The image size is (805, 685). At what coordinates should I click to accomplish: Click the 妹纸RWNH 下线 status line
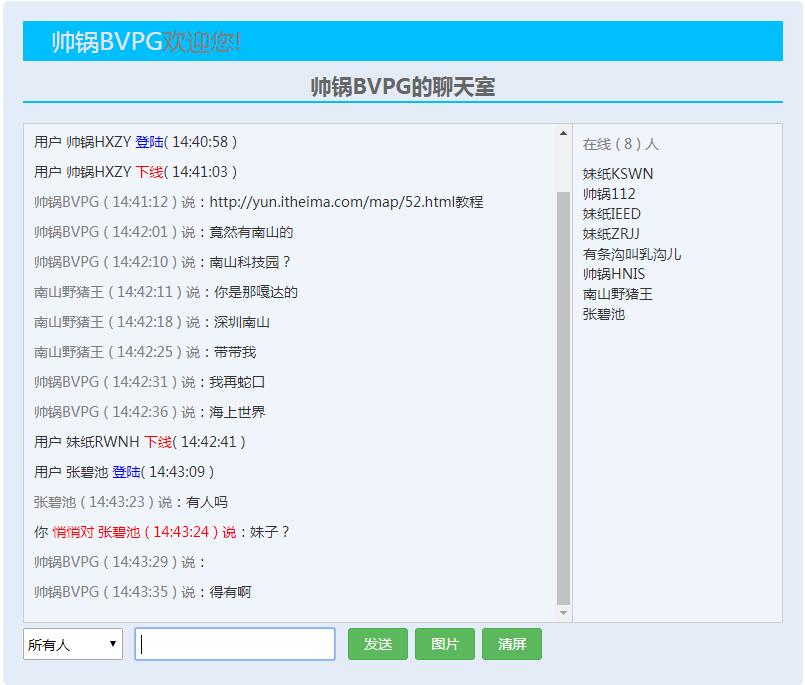(140, 442)
